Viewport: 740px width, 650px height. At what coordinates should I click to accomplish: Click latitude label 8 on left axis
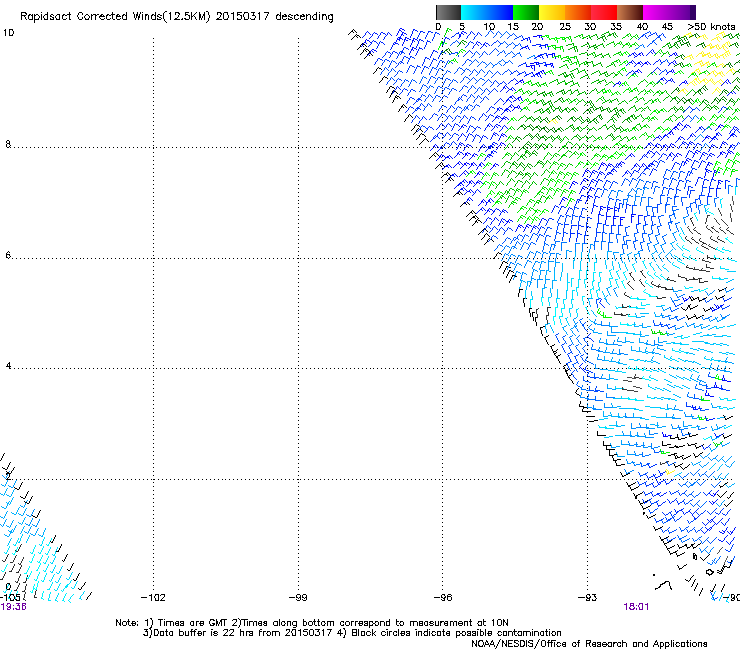point(8,144)
